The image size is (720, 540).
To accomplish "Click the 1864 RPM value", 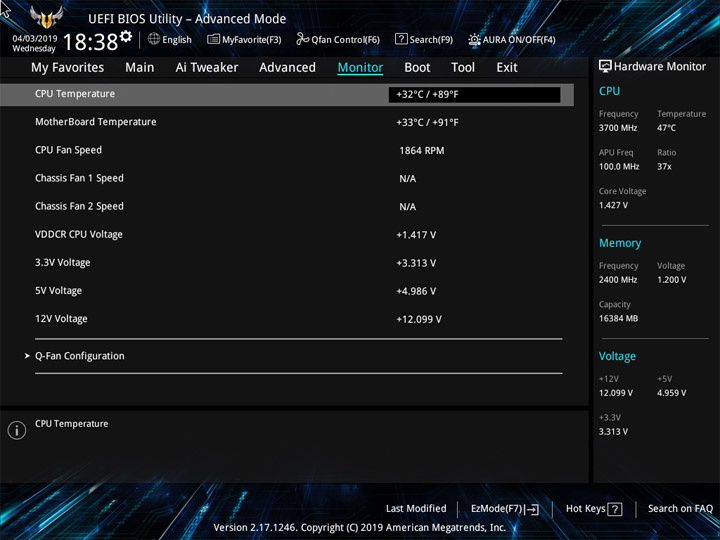I will 422,151.
